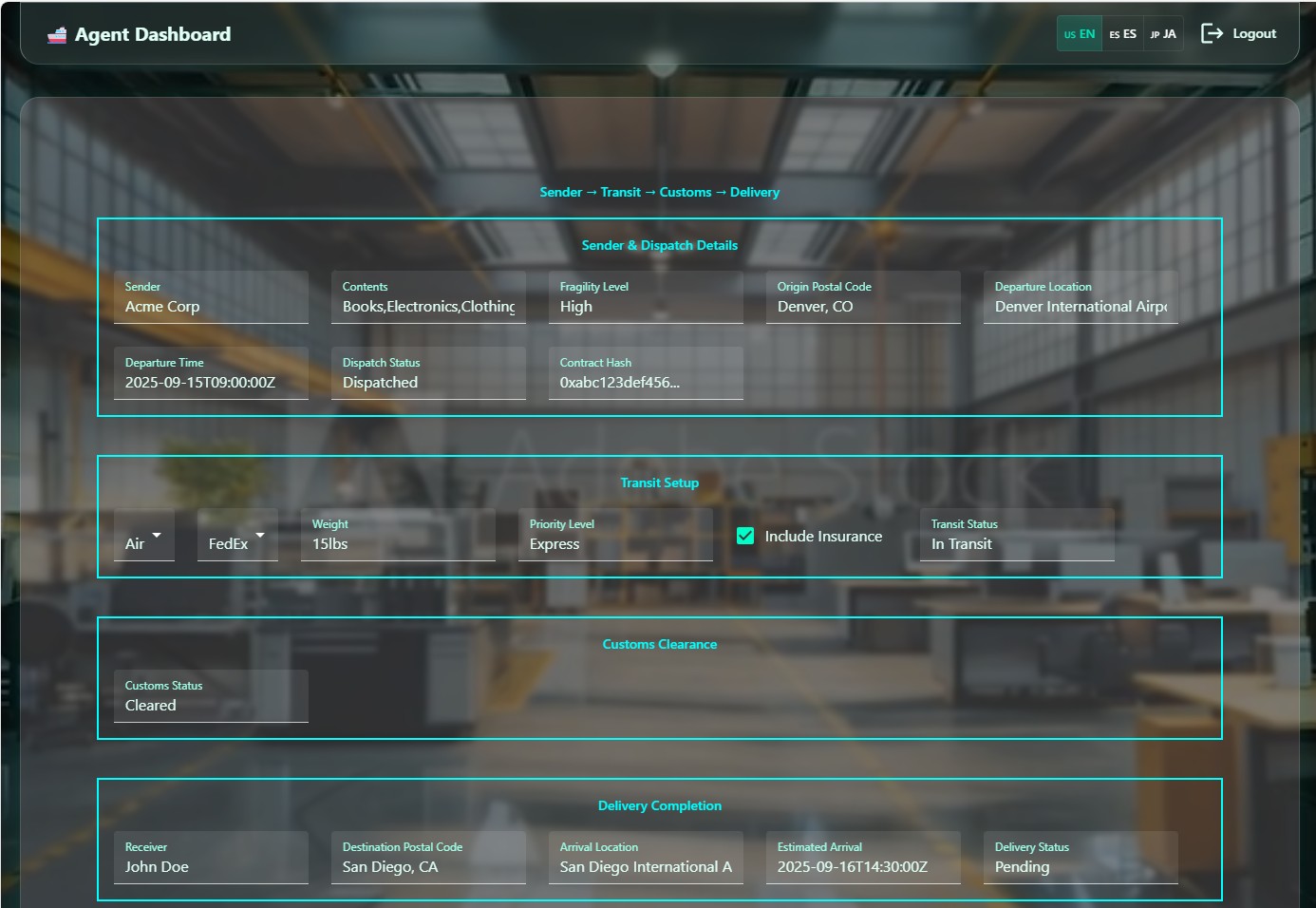Click the logout arrow icon
Viewport: 1316px width, 908px height.
pyautogui.click(x=1212, y=34)
